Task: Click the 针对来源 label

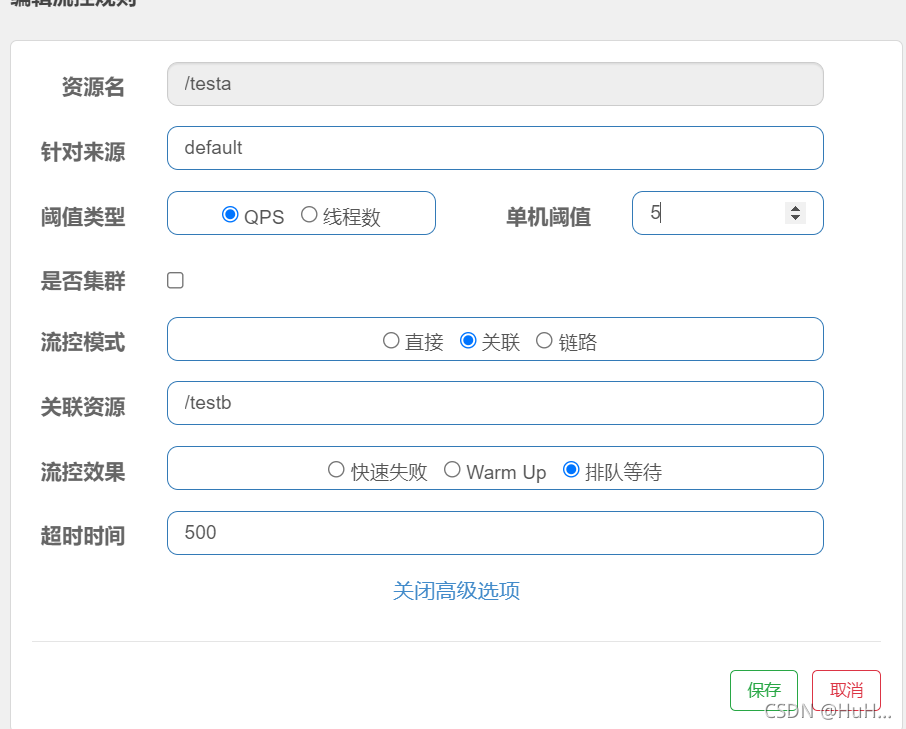Action: 83,153
